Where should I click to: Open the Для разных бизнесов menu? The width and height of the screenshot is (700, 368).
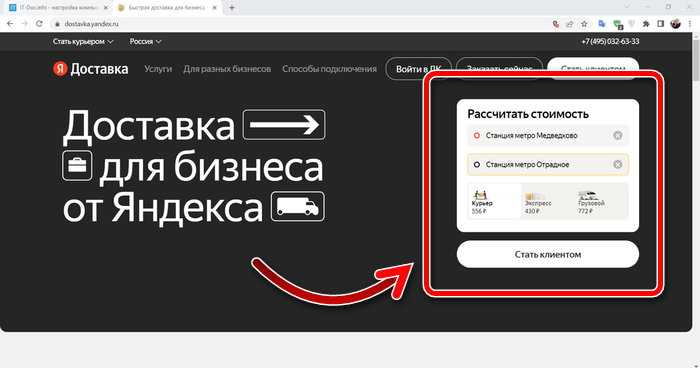pyautogui.click(x=227, y=69)
